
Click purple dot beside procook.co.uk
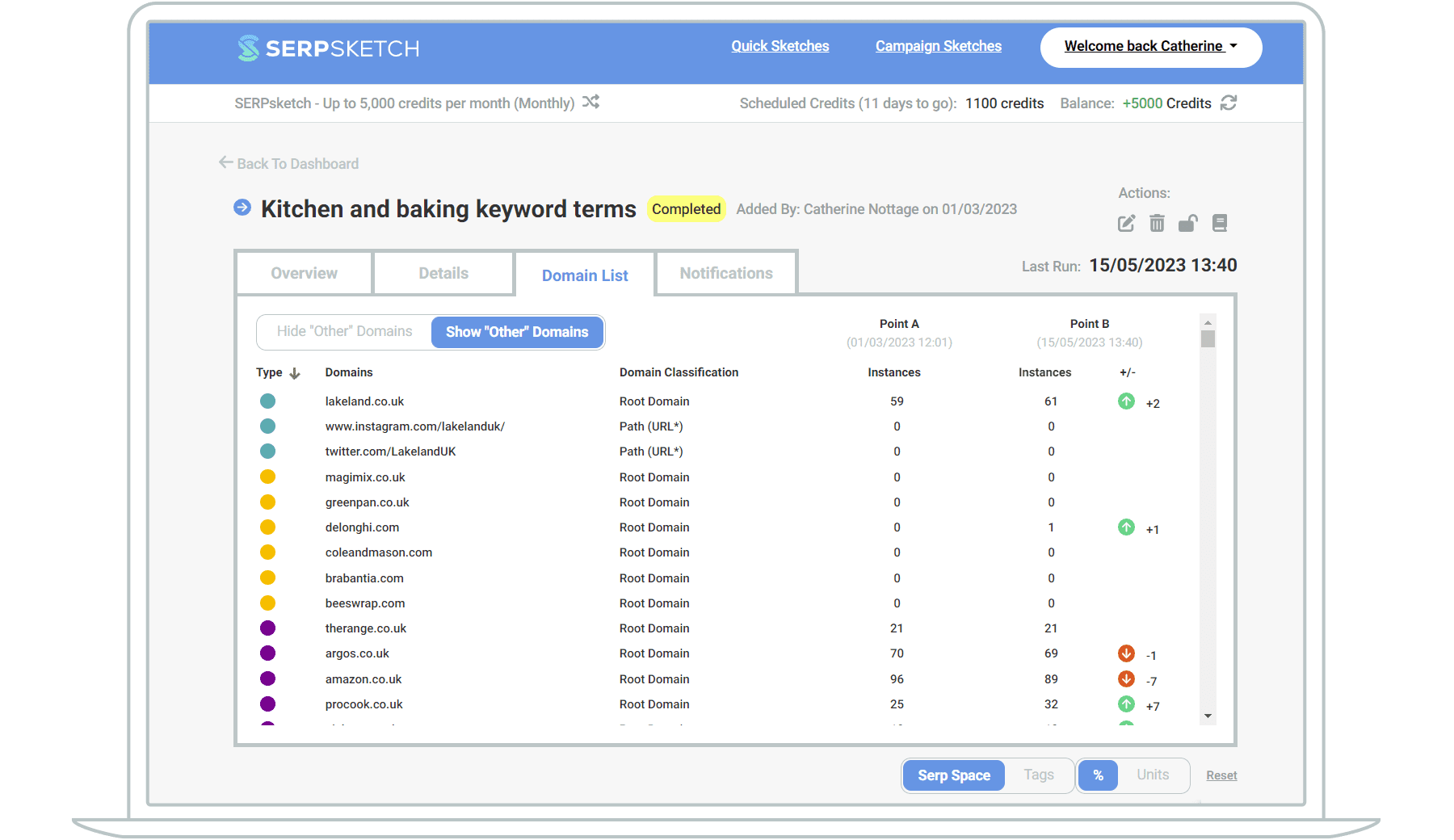point(267,704)
